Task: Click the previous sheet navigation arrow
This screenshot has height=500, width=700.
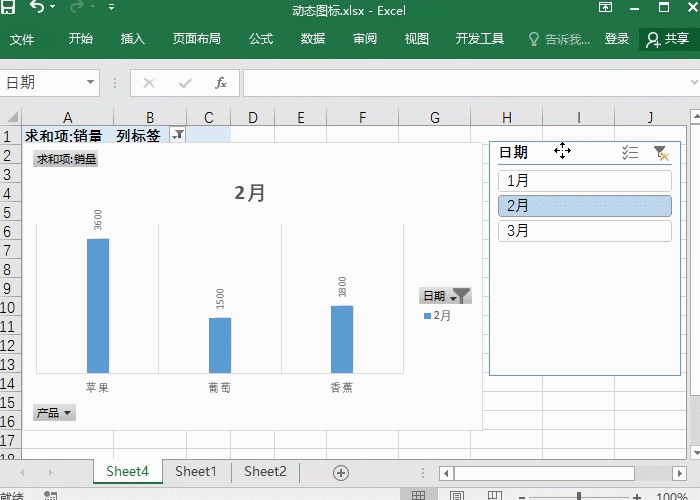Action: coord(22,472)
